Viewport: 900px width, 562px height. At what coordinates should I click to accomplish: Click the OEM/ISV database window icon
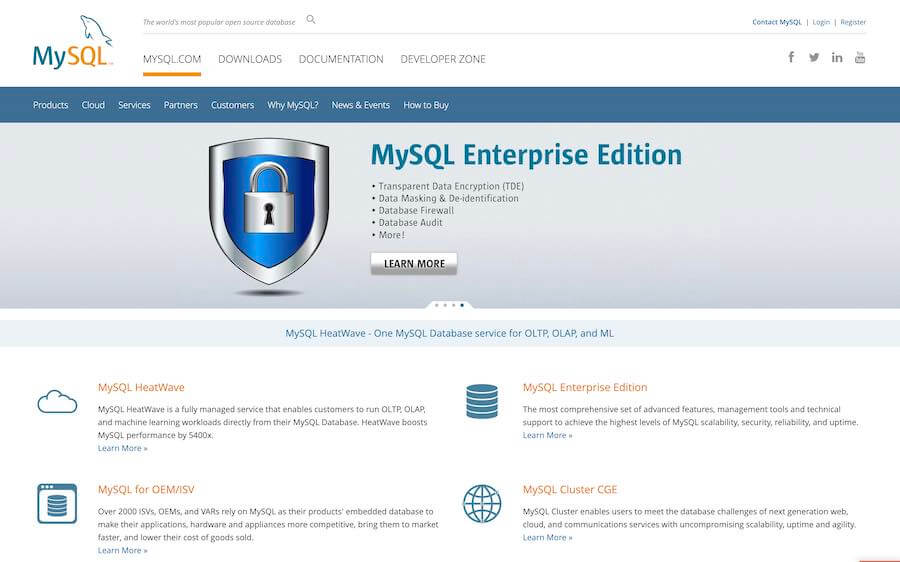click(57, 503)
